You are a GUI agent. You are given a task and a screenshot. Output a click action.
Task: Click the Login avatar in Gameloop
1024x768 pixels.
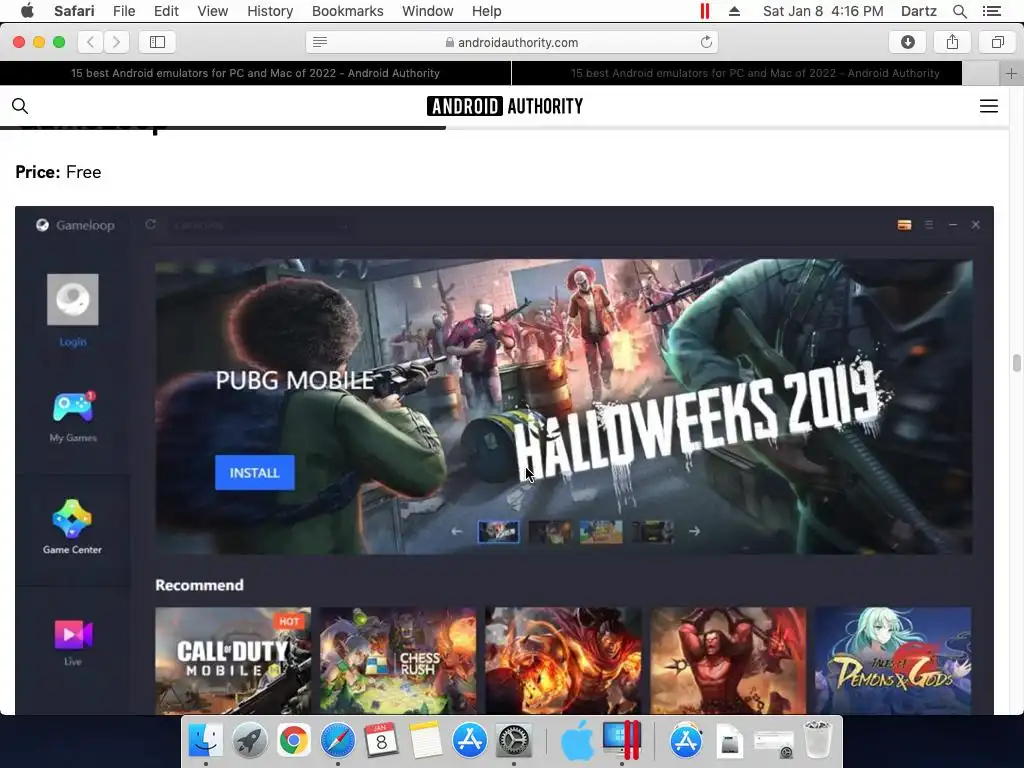72,300
